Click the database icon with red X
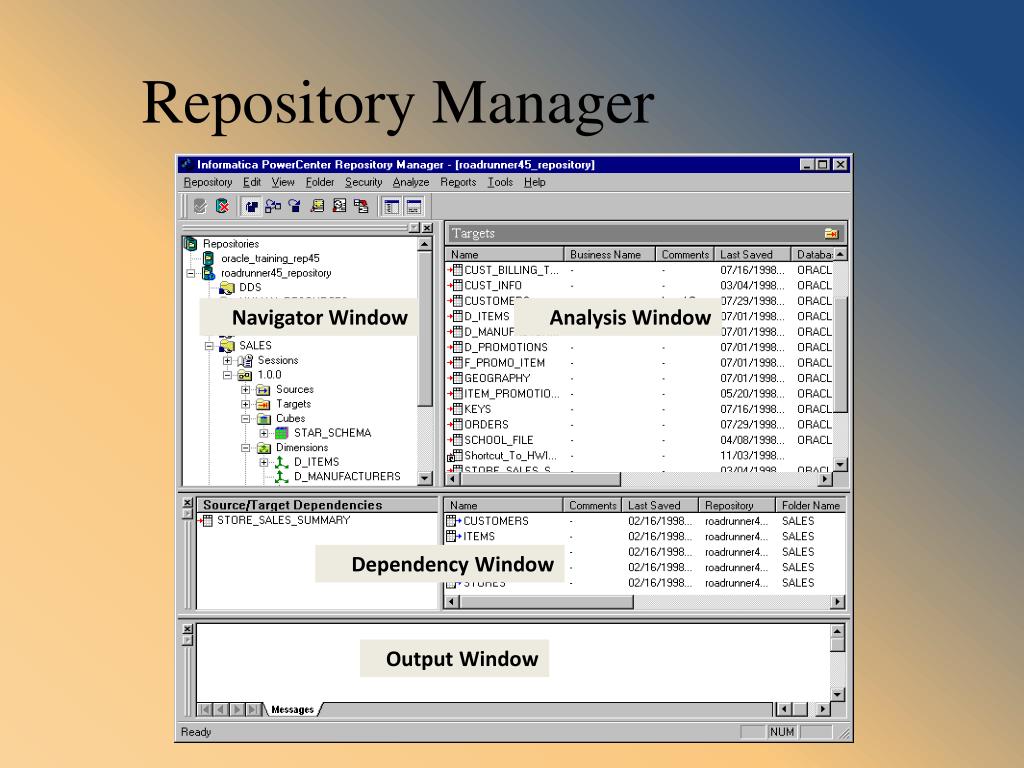This screenshot has height=768, width=1024. coord(223,206)
